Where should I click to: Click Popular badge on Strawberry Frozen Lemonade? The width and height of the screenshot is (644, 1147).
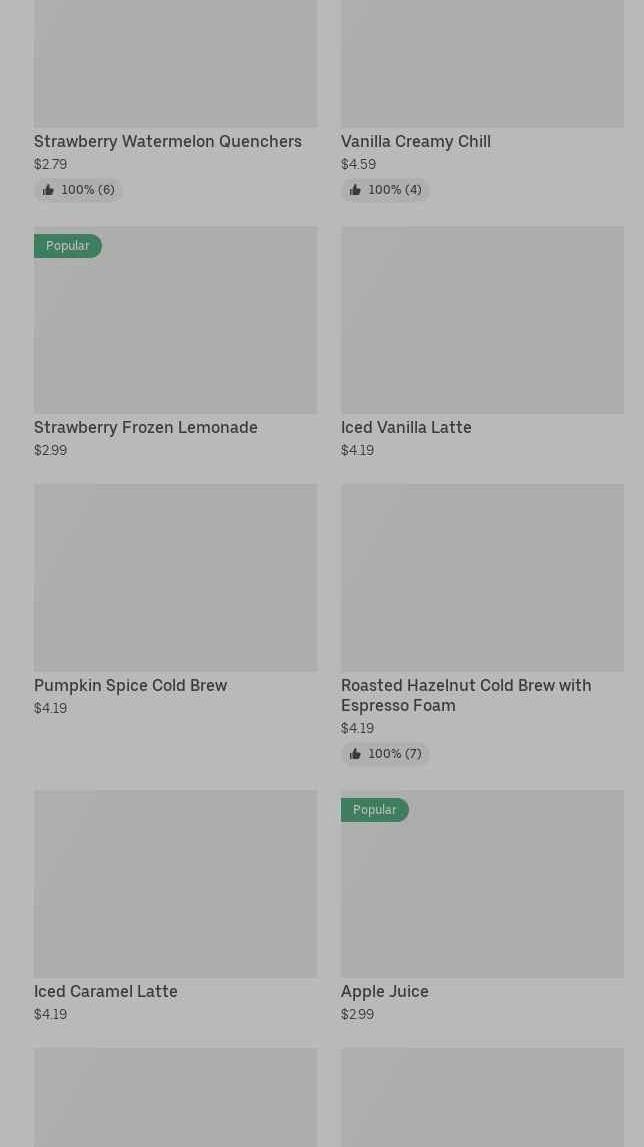(x=68, y=246)
